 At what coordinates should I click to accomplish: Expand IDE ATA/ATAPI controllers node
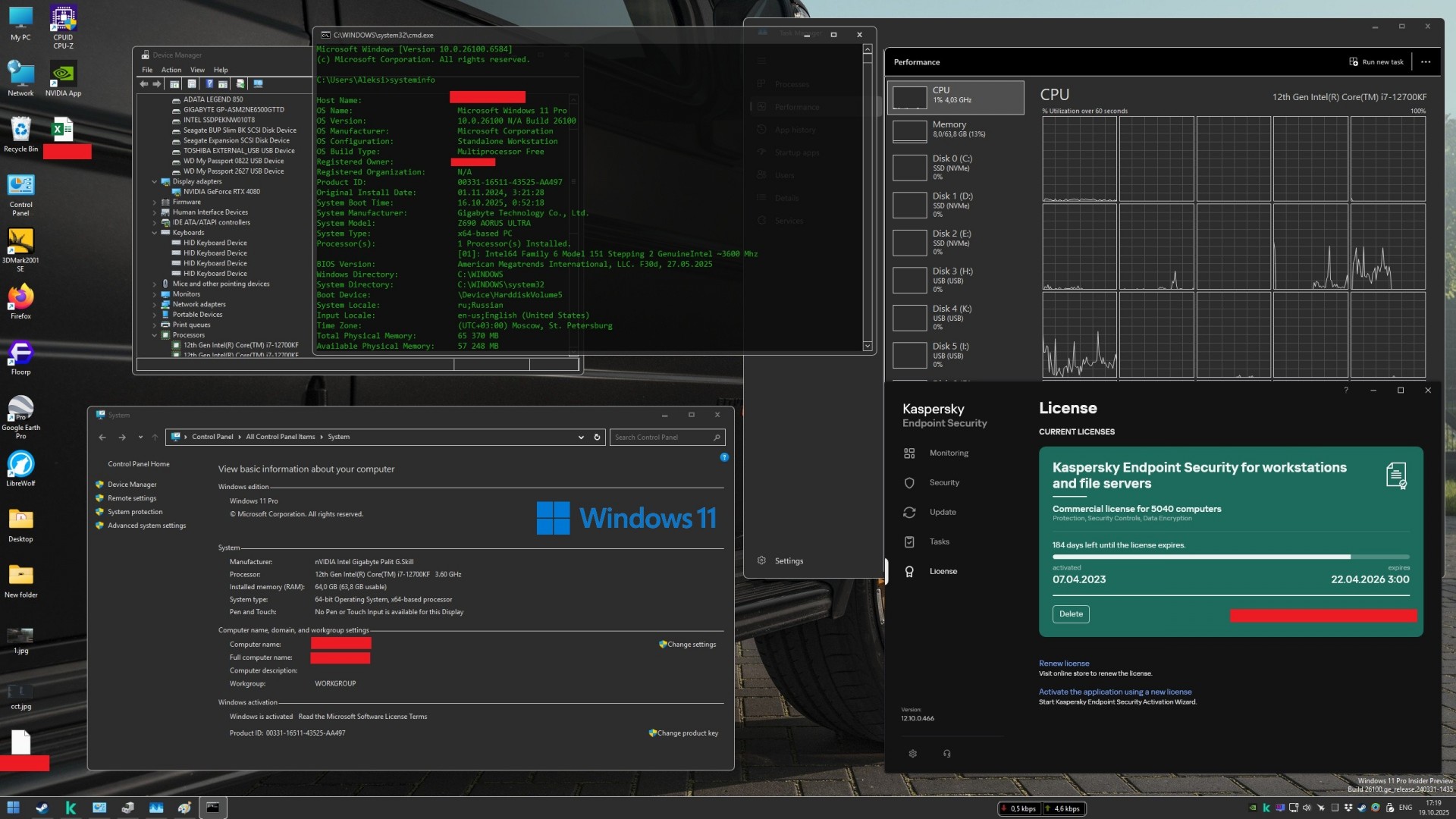pyautogui.click(x=155, y=223)
